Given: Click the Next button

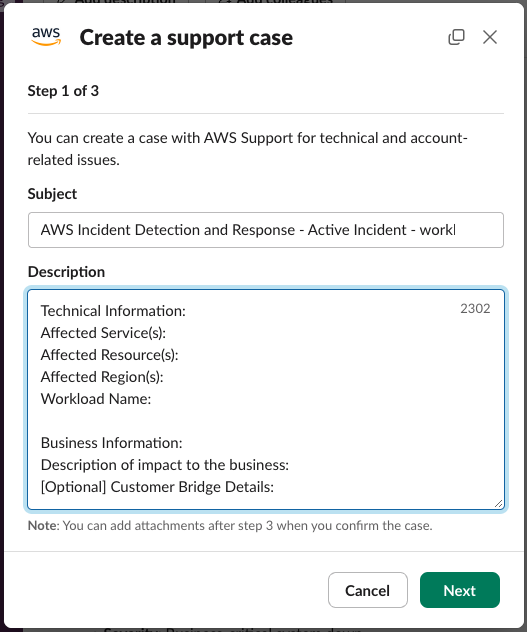Looking at the screenshot, I should click(460, 590).
